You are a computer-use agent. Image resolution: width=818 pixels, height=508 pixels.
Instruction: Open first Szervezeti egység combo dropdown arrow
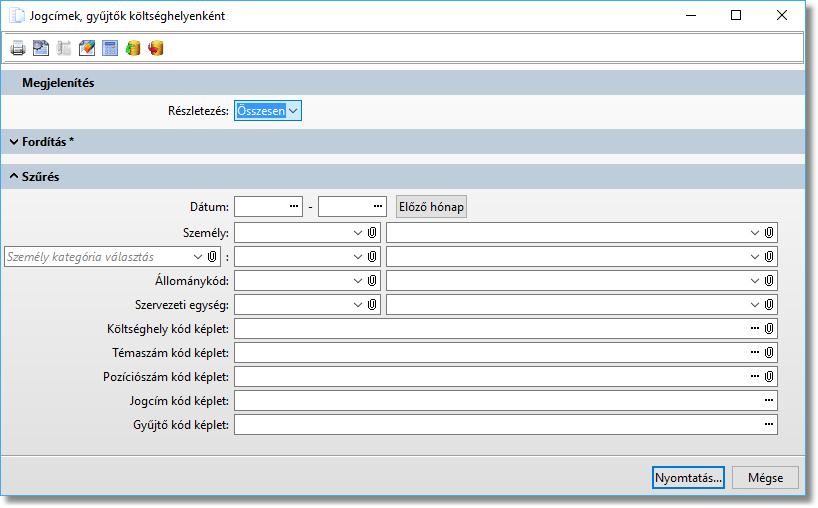[358, 305]
